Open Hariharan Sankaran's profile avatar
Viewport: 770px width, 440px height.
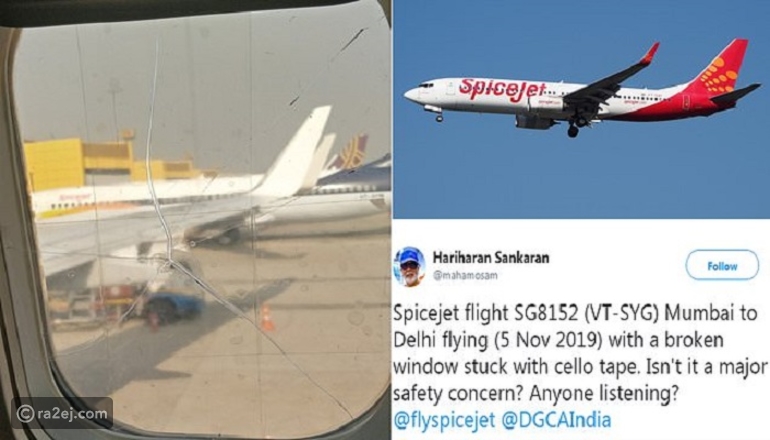pyautogui.click(x=409, y=266)
